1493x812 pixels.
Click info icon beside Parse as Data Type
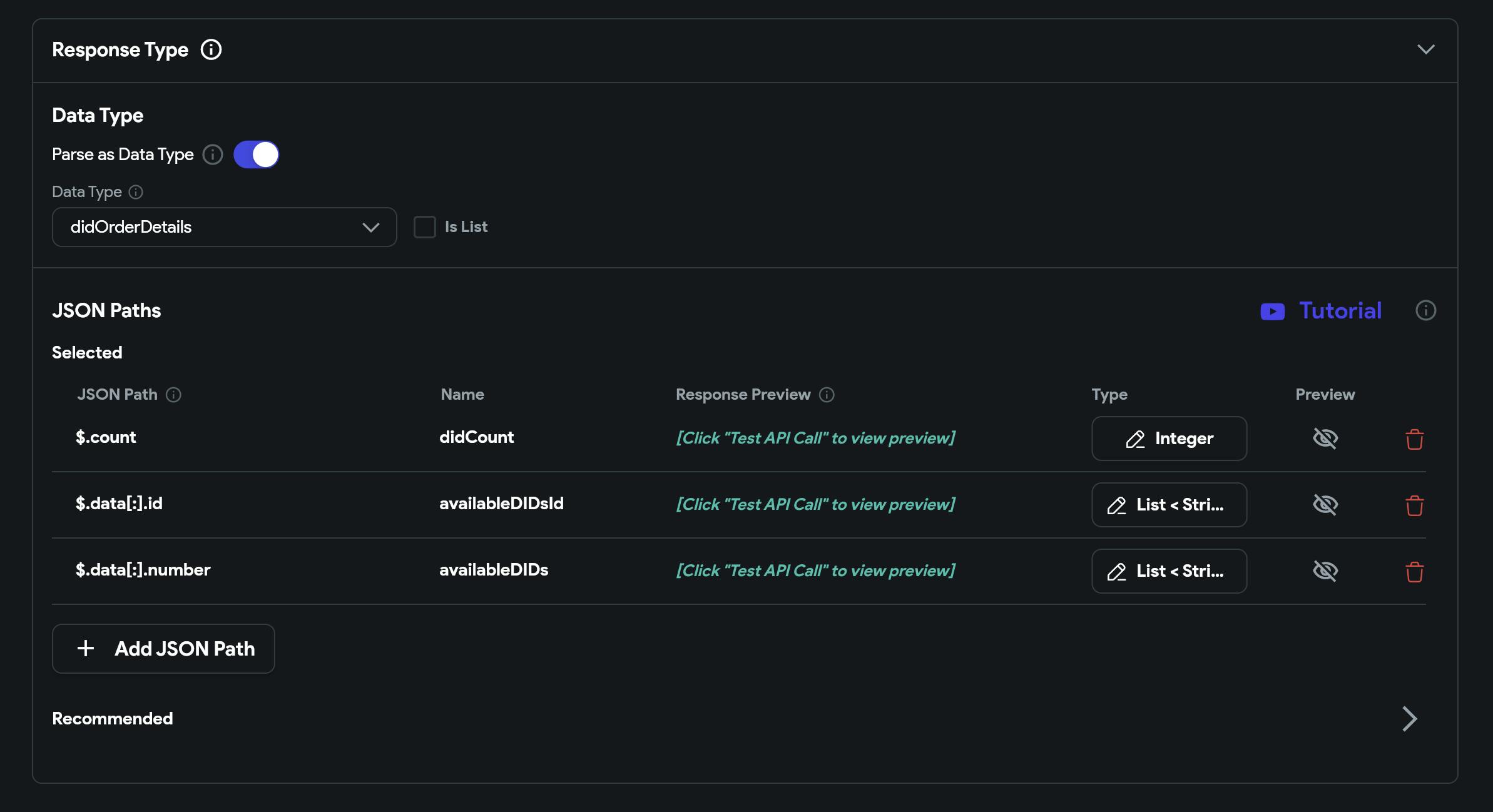pos(213,155)
